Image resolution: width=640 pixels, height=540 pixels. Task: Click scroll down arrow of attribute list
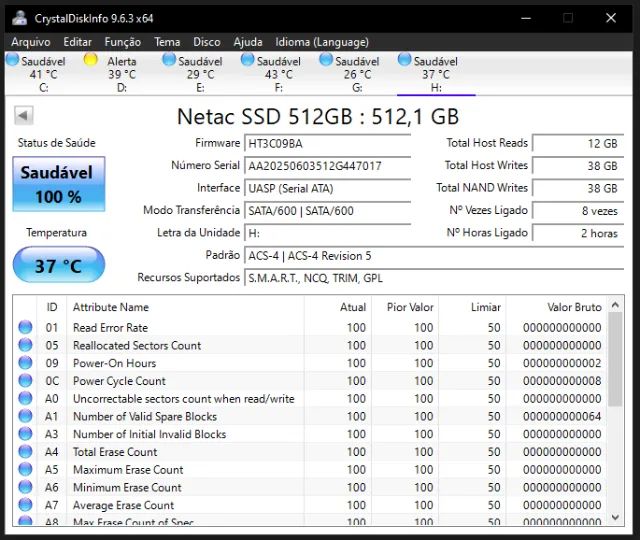tap(616, 517)
